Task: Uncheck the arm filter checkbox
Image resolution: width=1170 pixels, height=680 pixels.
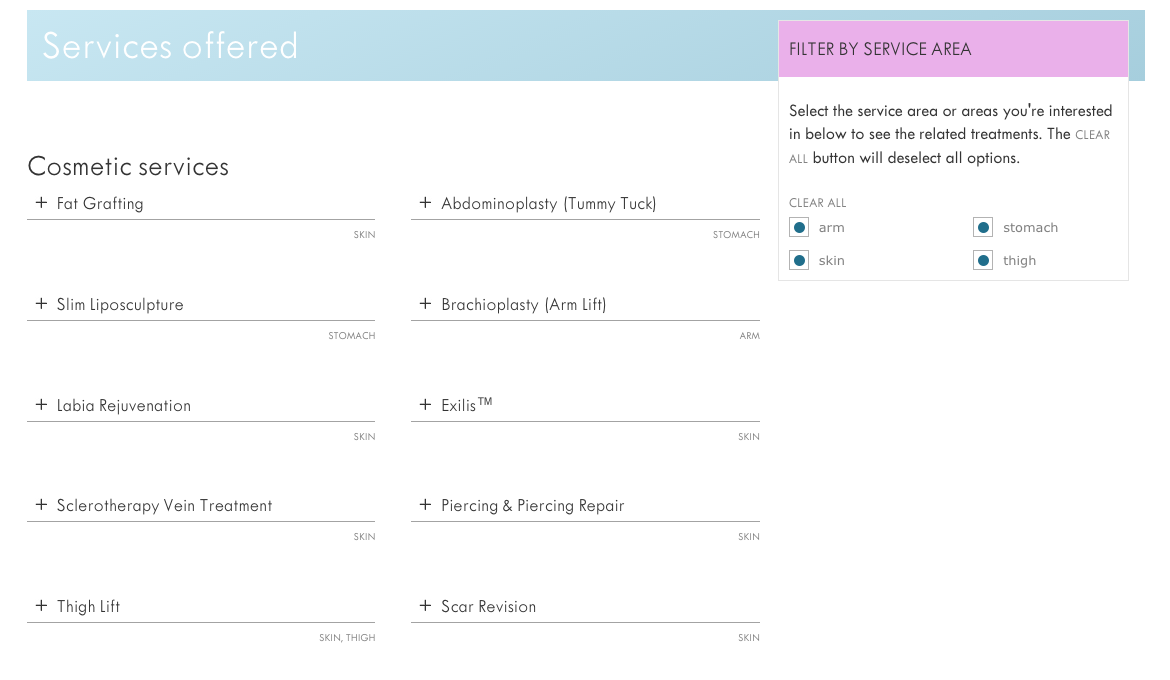Action: 799,227
